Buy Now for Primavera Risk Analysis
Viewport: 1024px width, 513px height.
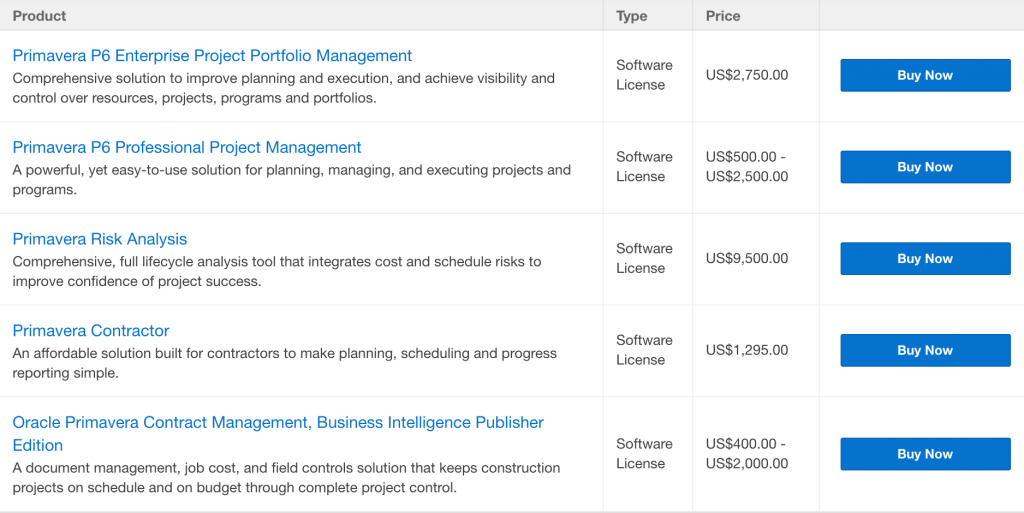pyautogui.click(x=925, y=258)
